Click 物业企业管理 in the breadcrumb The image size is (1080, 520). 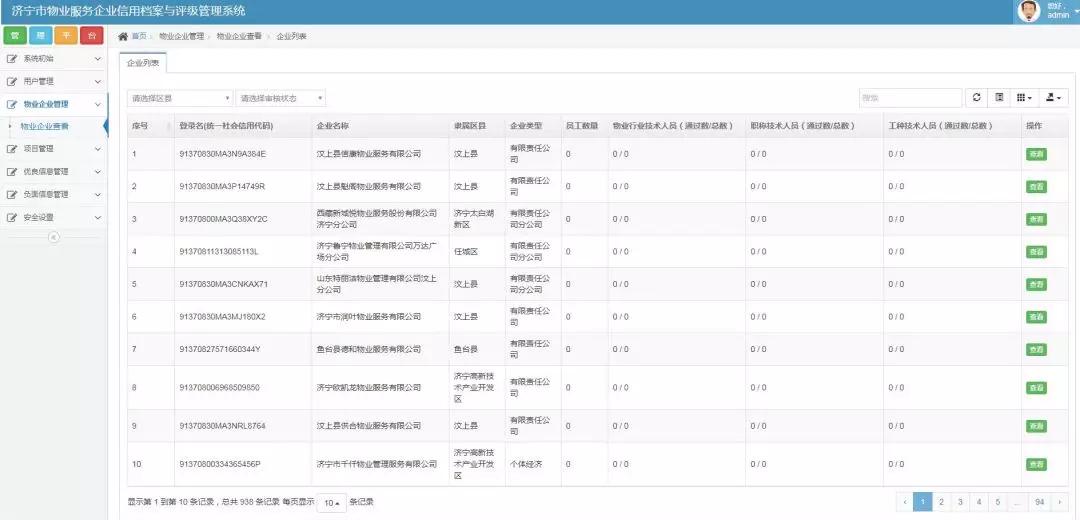181,37
